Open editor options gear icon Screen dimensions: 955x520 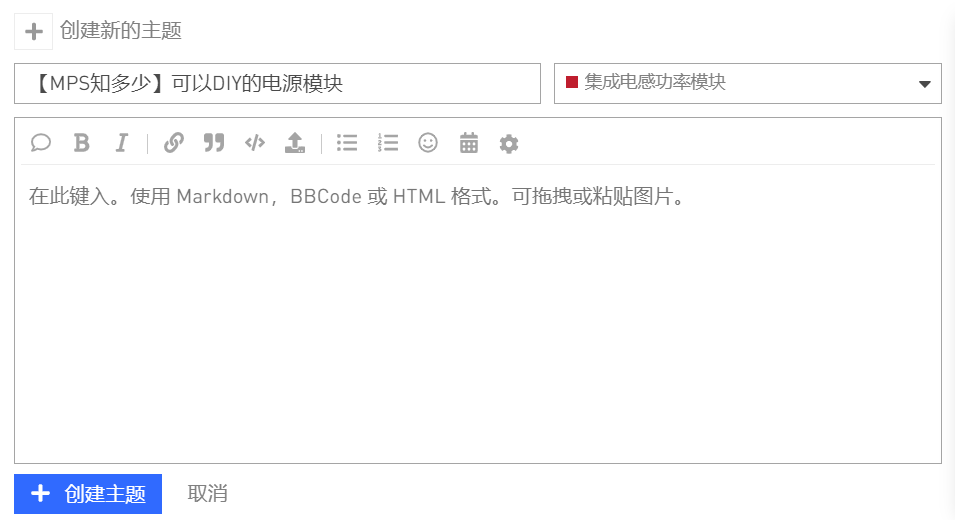click(509, 144)
